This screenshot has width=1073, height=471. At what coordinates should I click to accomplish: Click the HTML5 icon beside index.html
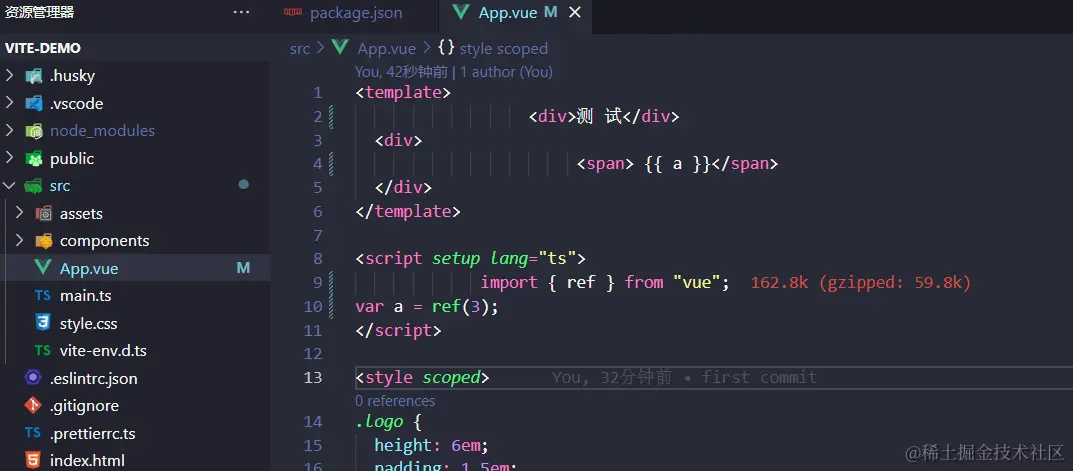tap(33, 460)
